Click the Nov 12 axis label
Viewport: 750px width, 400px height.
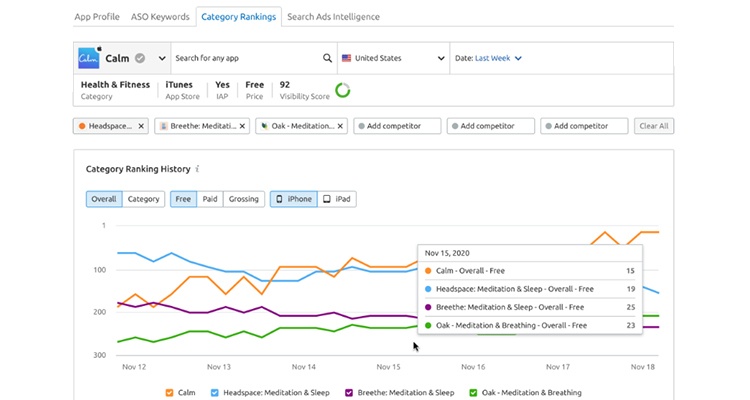click(134, 367)
